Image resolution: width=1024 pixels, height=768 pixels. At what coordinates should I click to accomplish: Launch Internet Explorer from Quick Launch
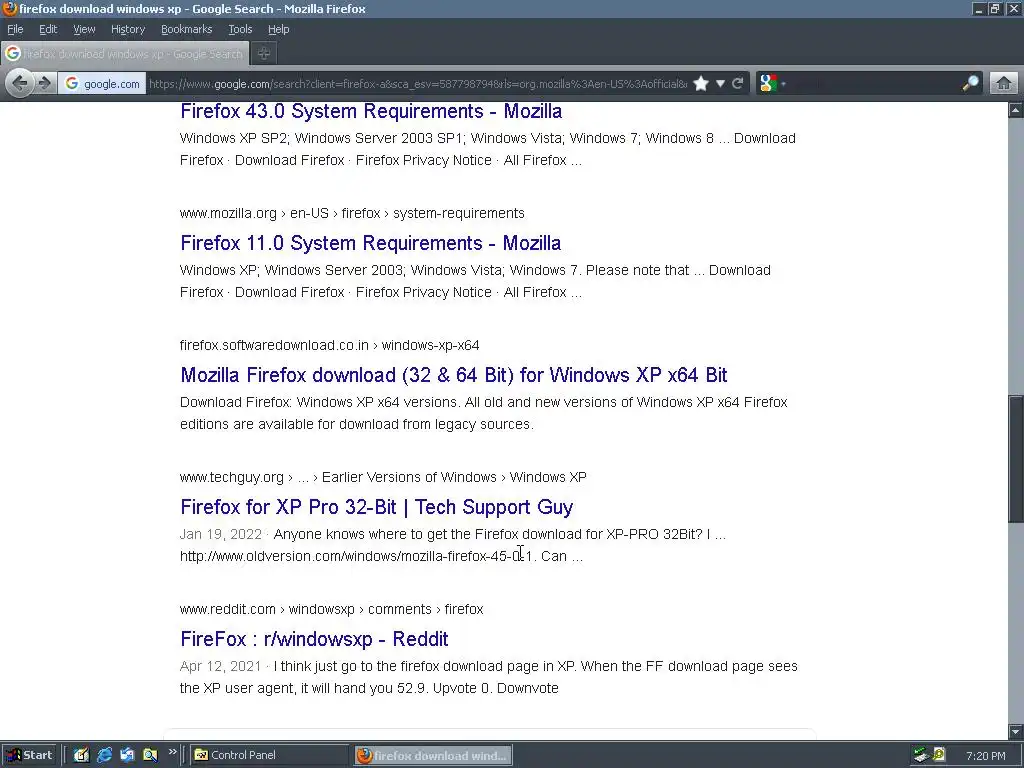tap(104, 755)
